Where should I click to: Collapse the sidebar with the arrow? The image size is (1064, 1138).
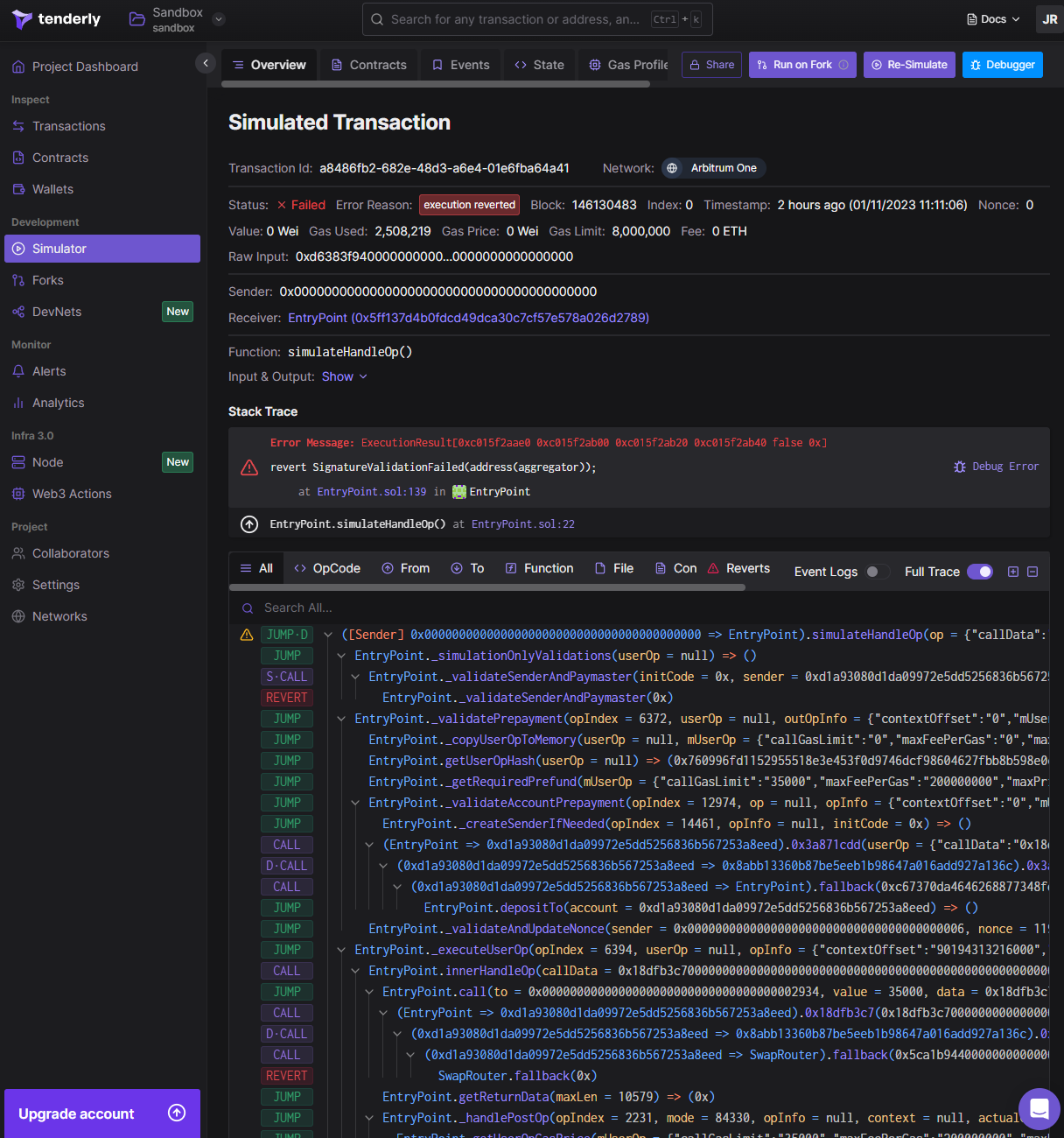pyautogui.click(x=206, y=63)
